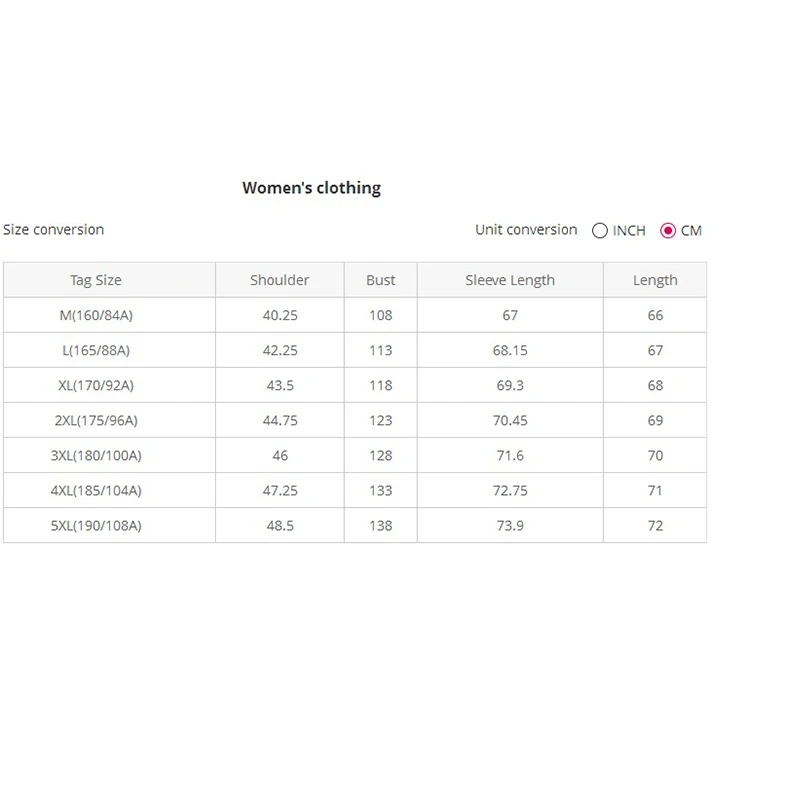Click the Sleeve Length column header
This screenshot has width=800, height=800.
point(510,280)
